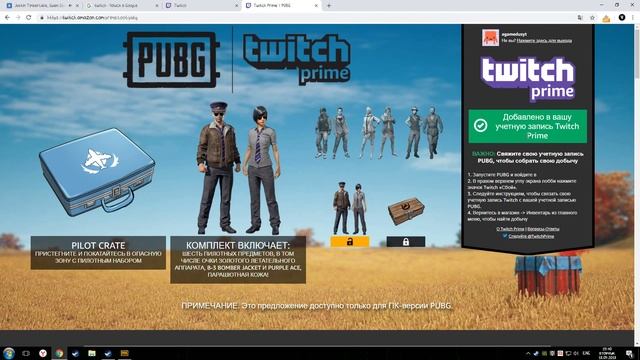
Task: Click the green added to Twitch Prime account button
Action: (527, 126)
